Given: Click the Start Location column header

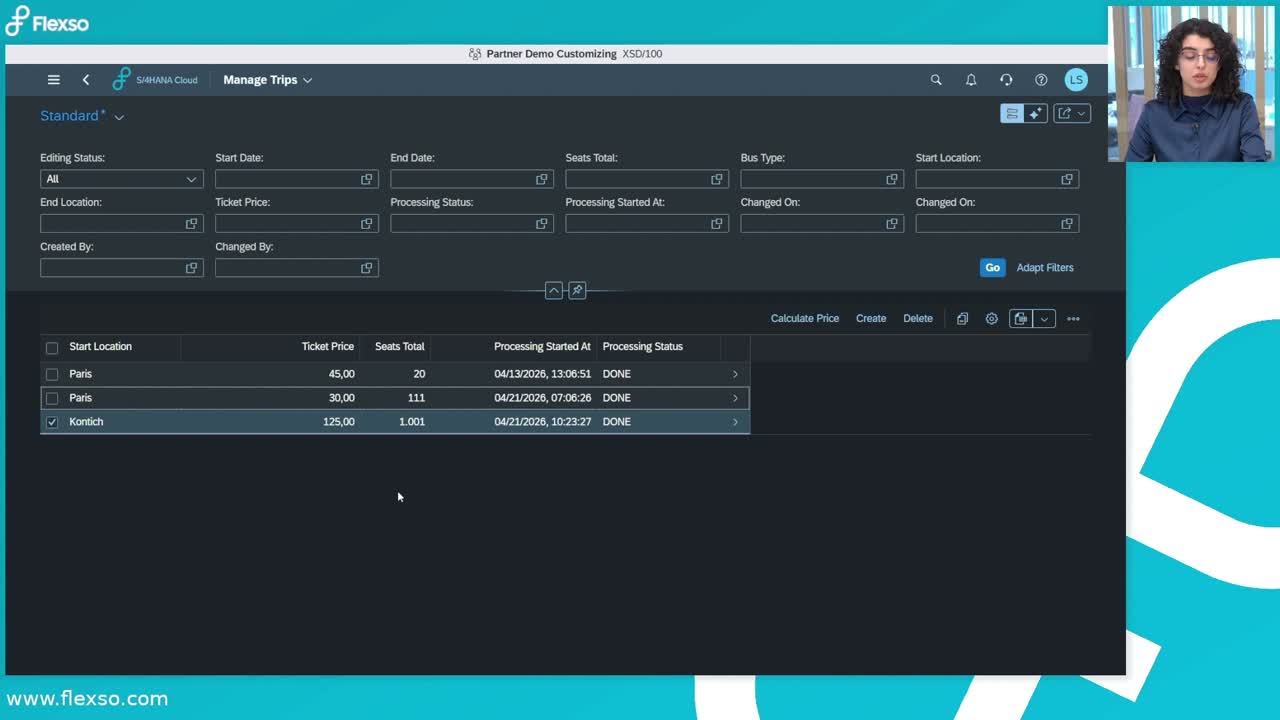Looking at the screenshot, I should 100,347.
